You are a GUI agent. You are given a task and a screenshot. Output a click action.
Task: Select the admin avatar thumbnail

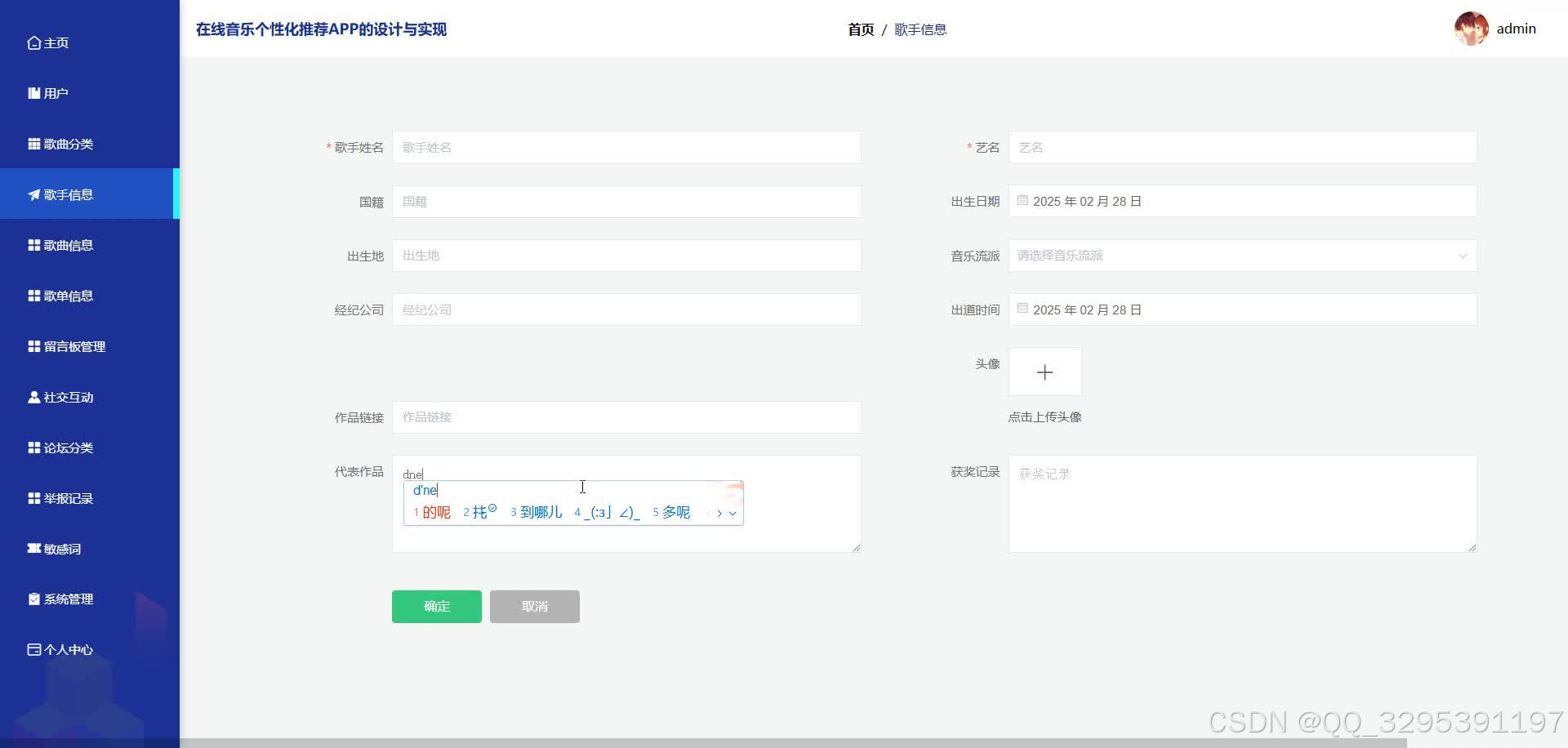[x=1470, y=28]
